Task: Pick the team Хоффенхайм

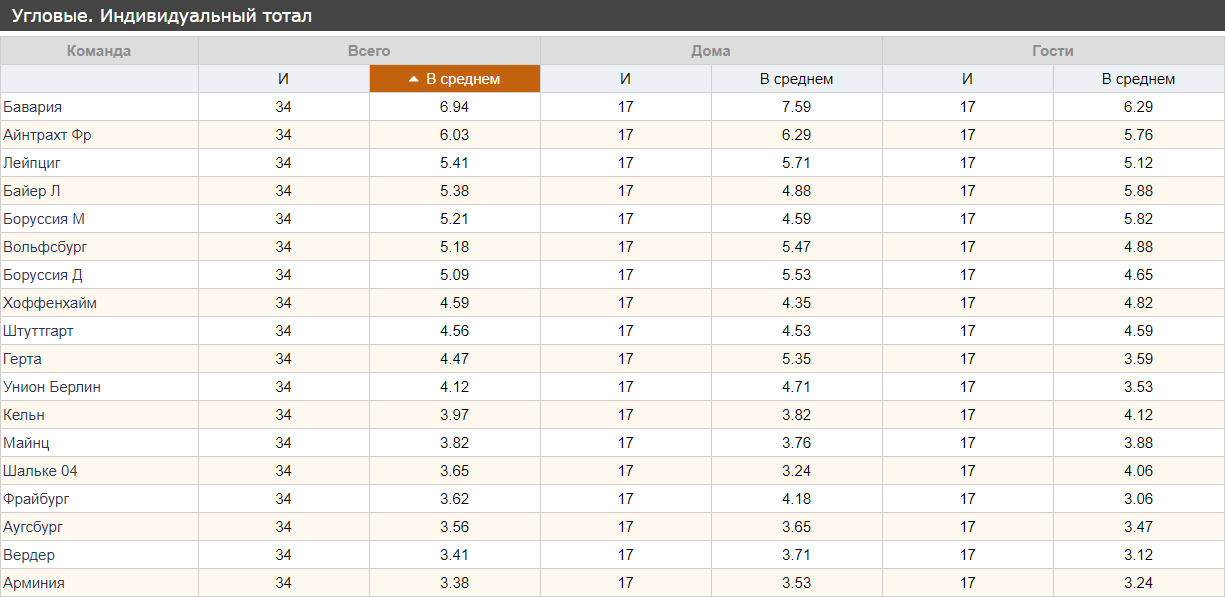Action: click(50, 303)
